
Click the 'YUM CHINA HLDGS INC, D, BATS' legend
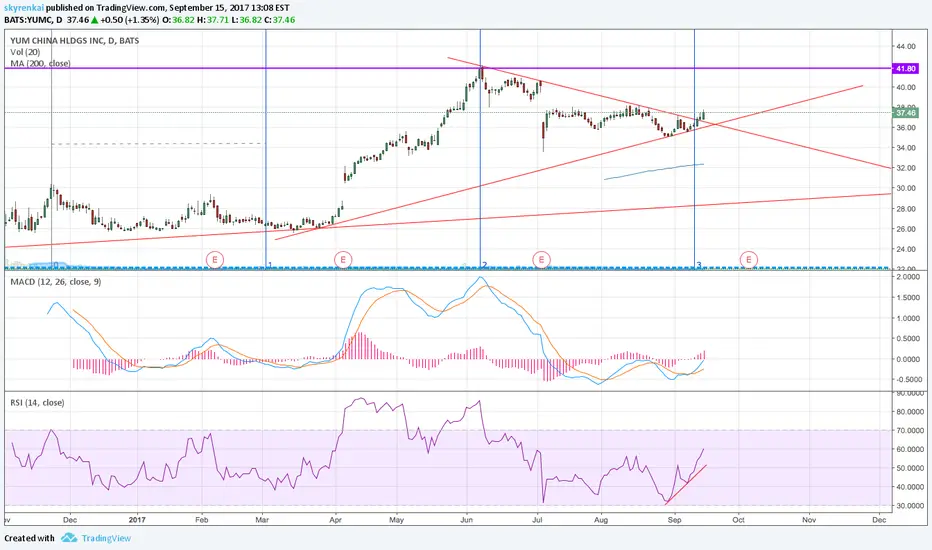pyautogui.click(x=74, y=40)
